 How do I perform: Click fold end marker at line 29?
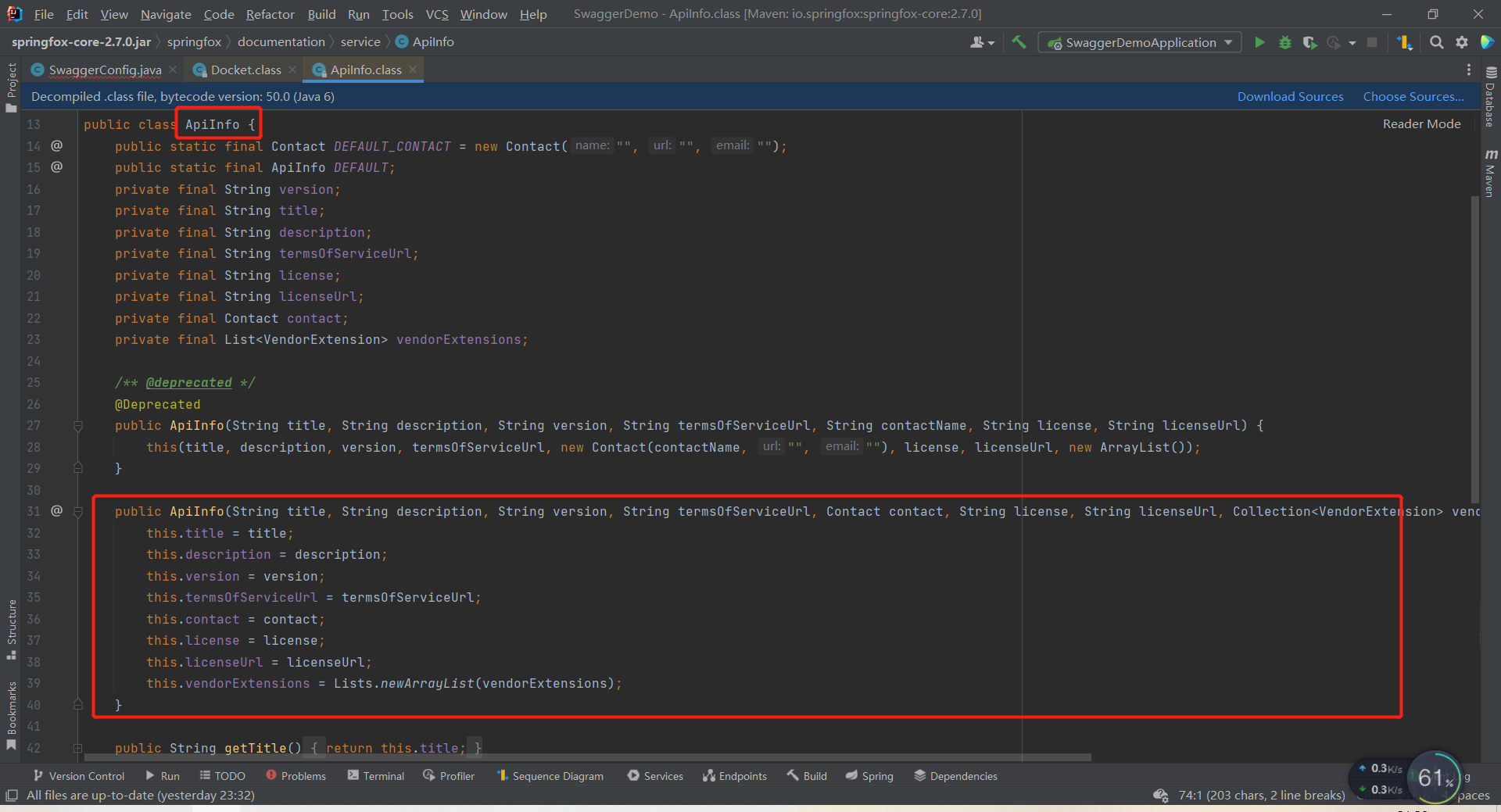77,468
